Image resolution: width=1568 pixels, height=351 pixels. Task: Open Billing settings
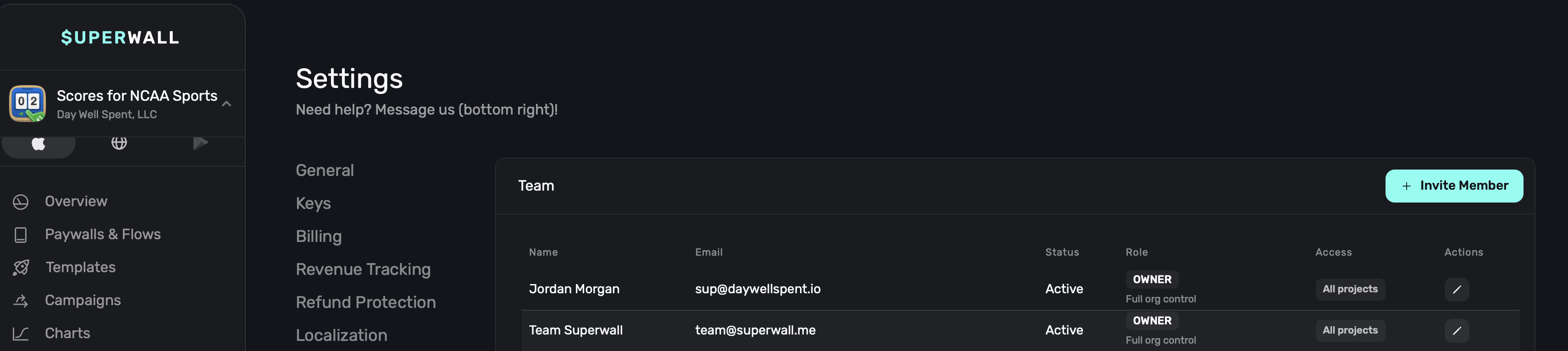[x=318, y=236]
